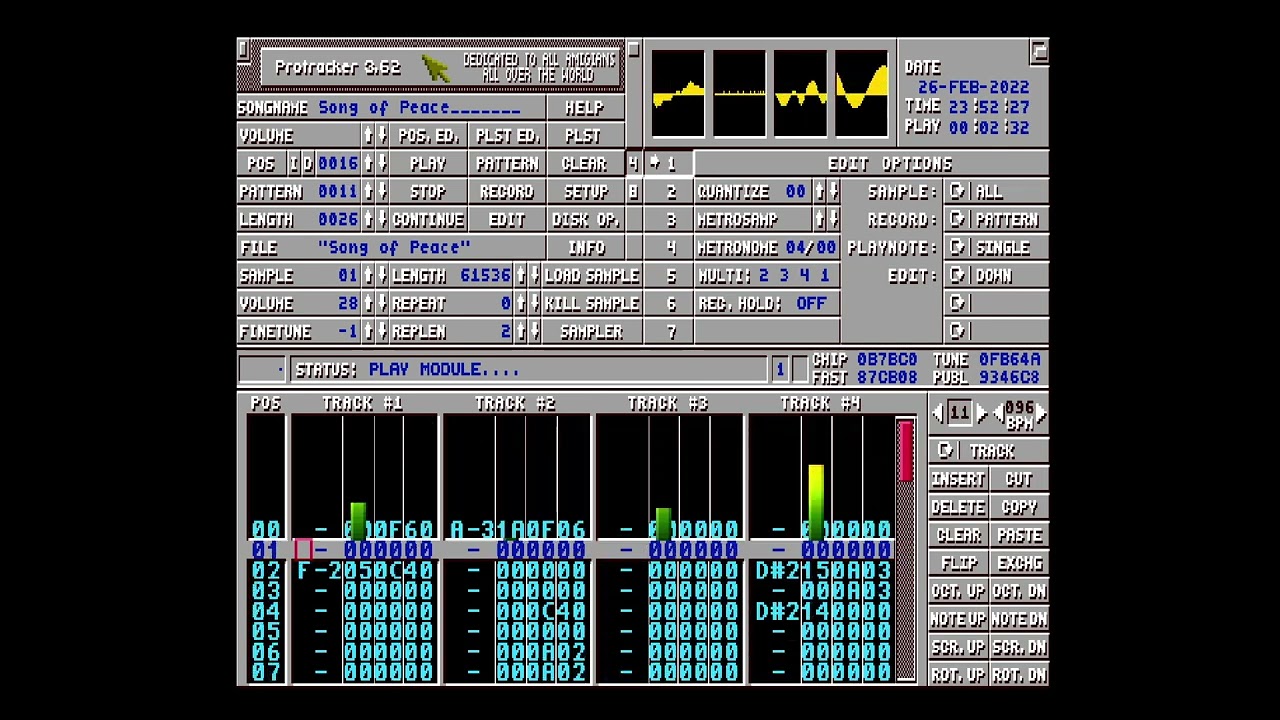Open the HELP screen
This screenshot has height=720, width=1280.
click(585, 108)
